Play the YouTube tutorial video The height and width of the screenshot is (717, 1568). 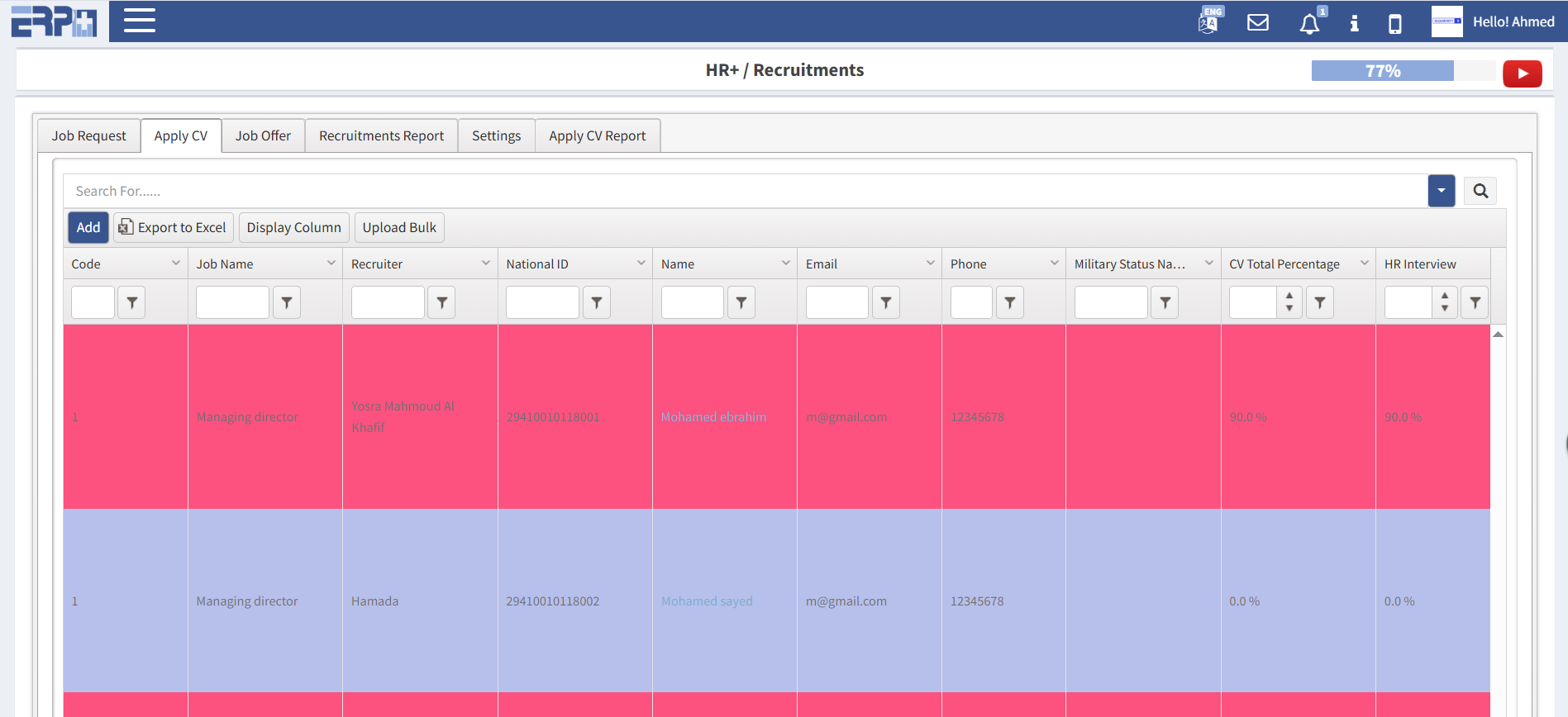click(1522, 74)
